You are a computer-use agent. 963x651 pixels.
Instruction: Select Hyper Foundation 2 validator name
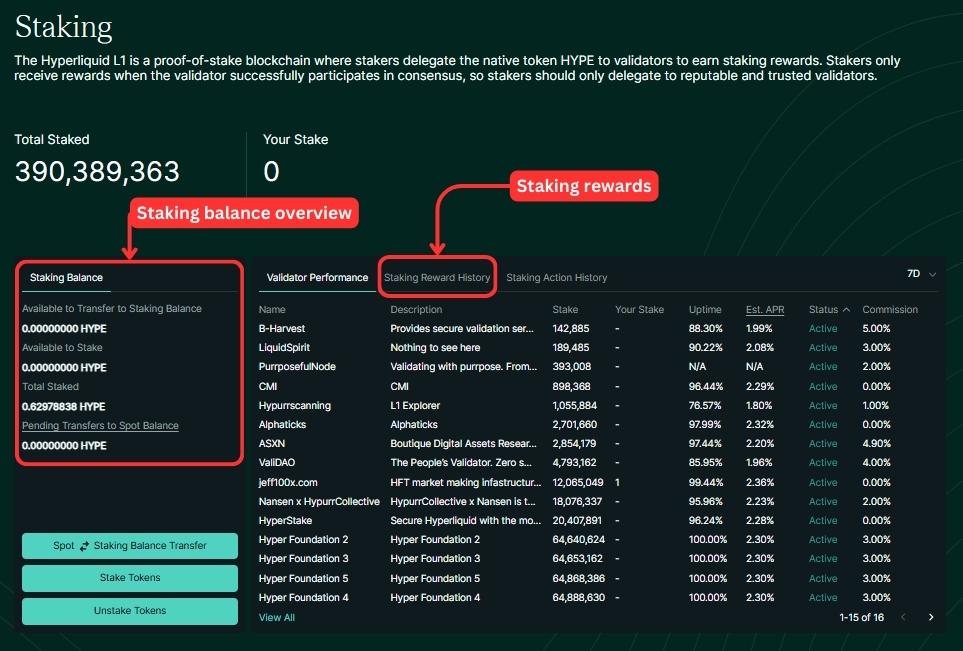pyautogui.click(x=303, y=540)
